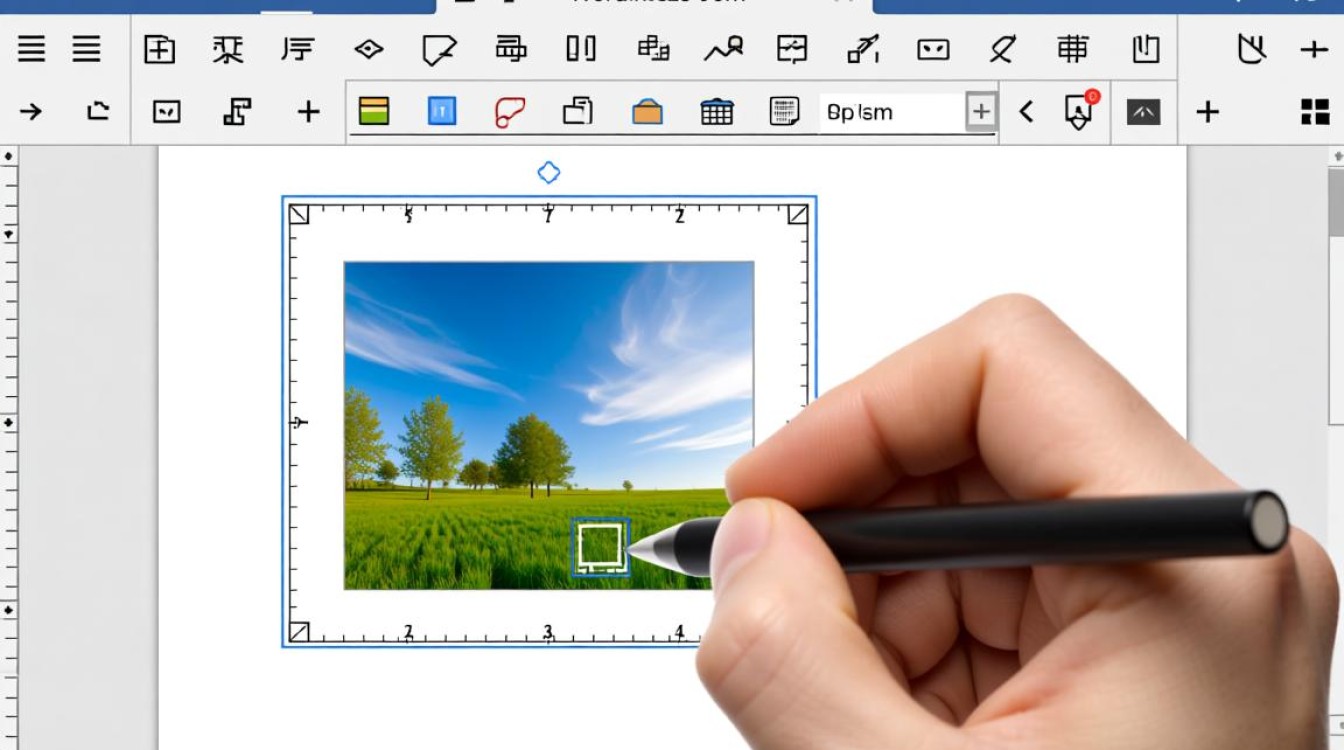
Task: Click the four-squares grid view button
Action: coord(1315,111)
